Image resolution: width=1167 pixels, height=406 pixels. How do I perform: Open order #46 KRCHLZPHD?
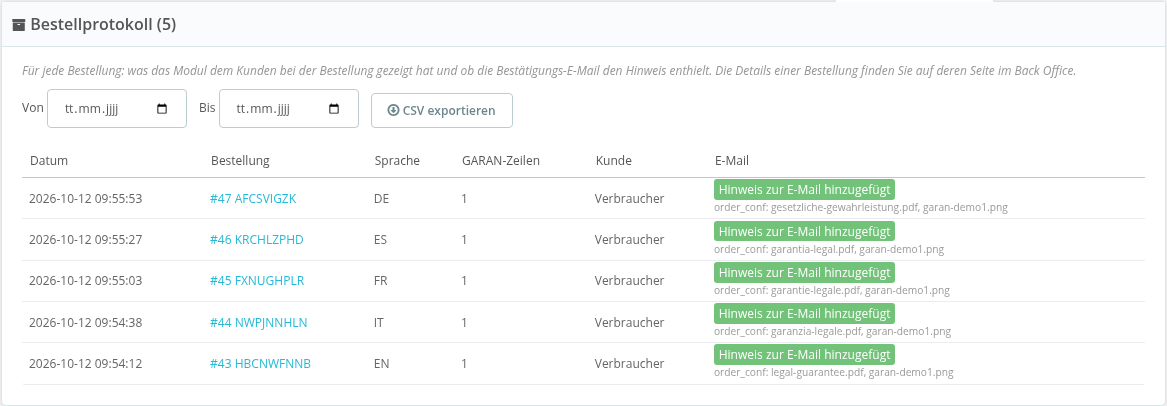tap(257, 239)
